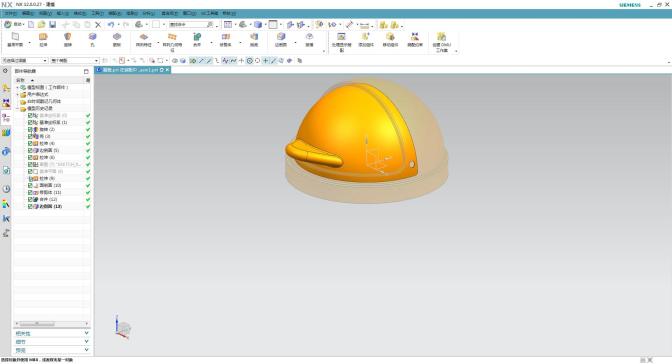Screen dimensions: 672x364
Task: Uncheck the feature (3) checkbox in the navigator
Action: coord(30,136)
